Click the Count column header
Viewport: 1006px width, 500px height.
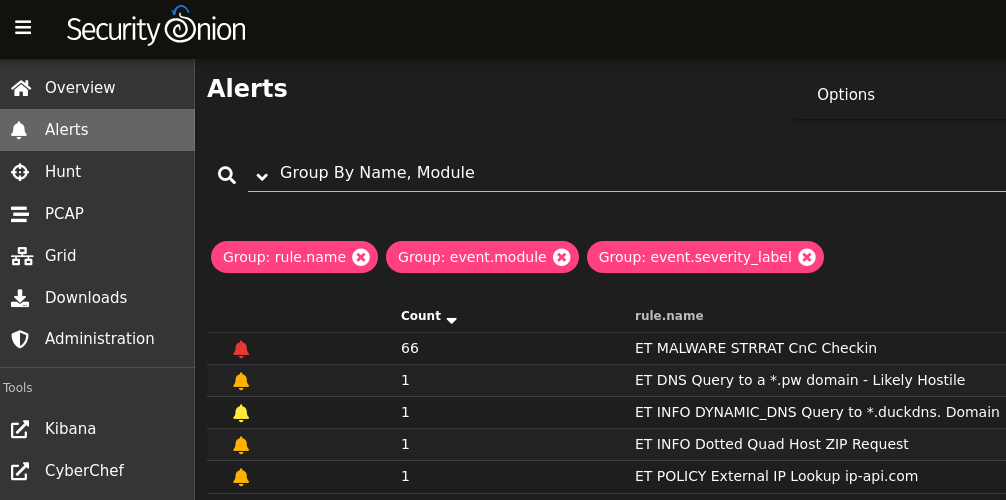coord(421,316)
